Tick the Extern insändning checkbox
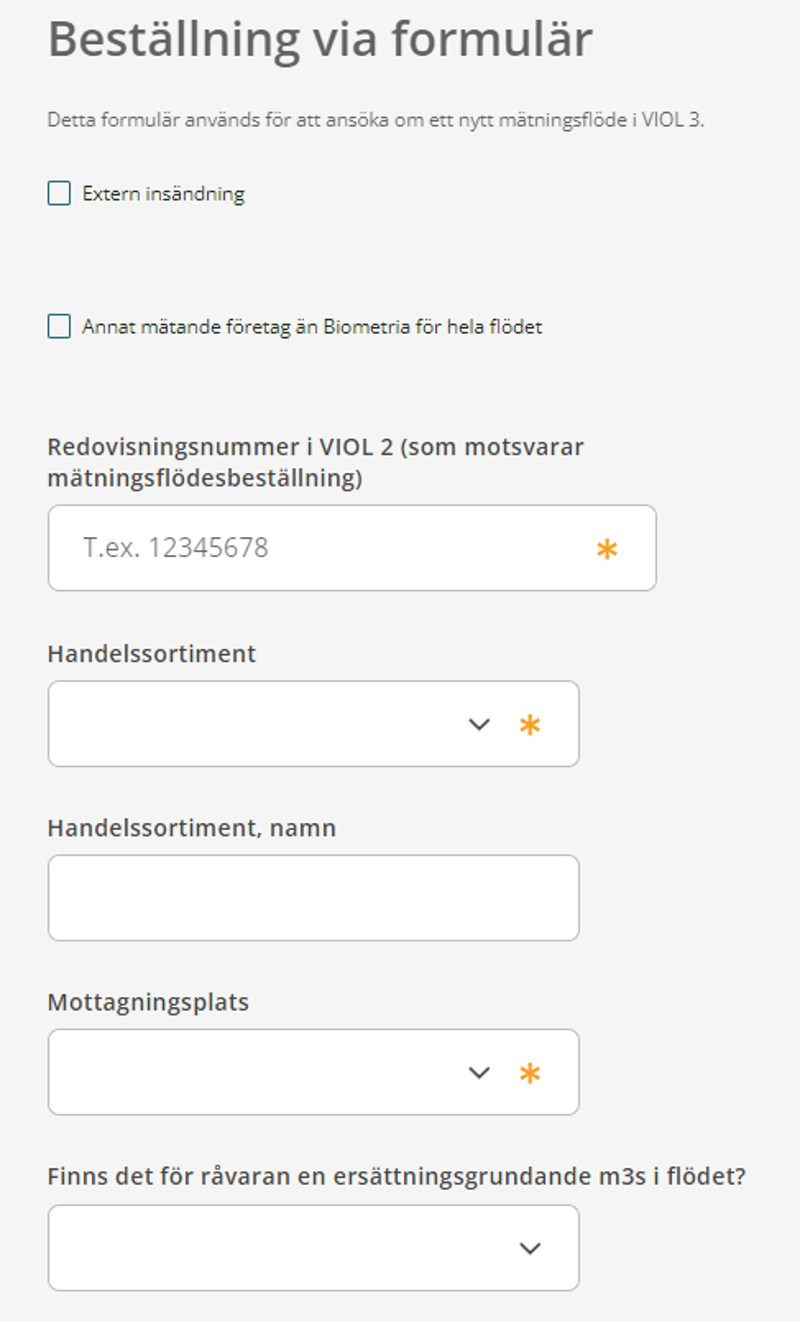Viewport: 800px width, 1322px height. coord(59,193)
